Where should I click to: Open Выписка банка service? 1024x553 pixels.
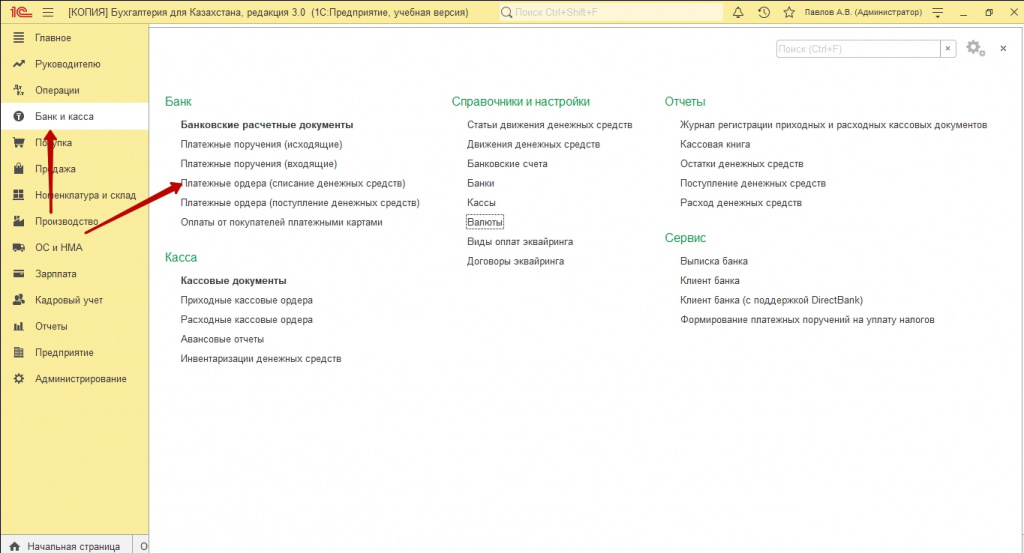click(714, 261)
